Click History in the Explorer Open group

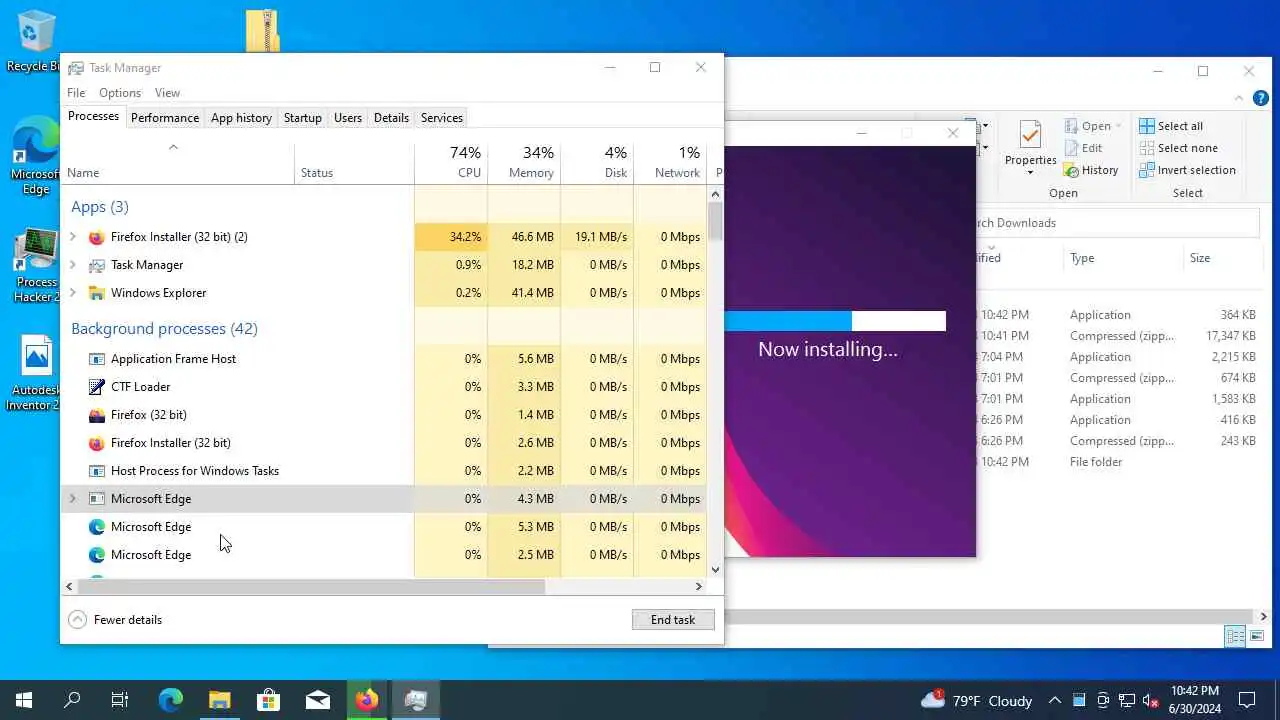tap(1091, 170)
